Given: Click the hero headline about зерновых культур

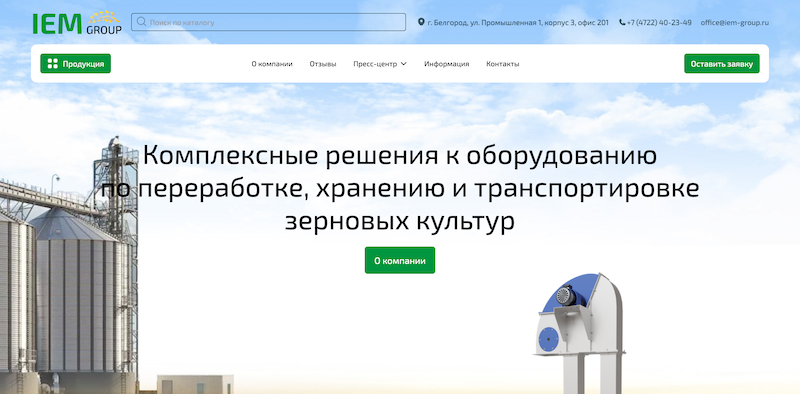Looking at the screenshot, I should (x=400, y=189).
